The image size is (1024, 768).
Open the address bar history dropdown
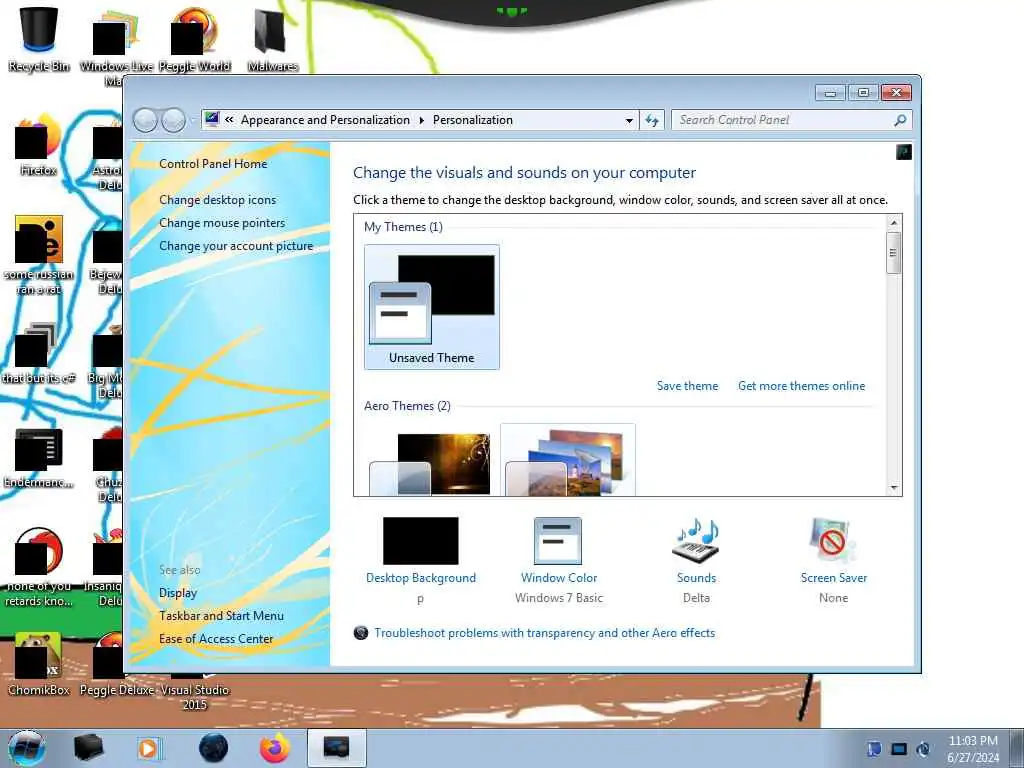pyautogui.click(x=629, y=120)
